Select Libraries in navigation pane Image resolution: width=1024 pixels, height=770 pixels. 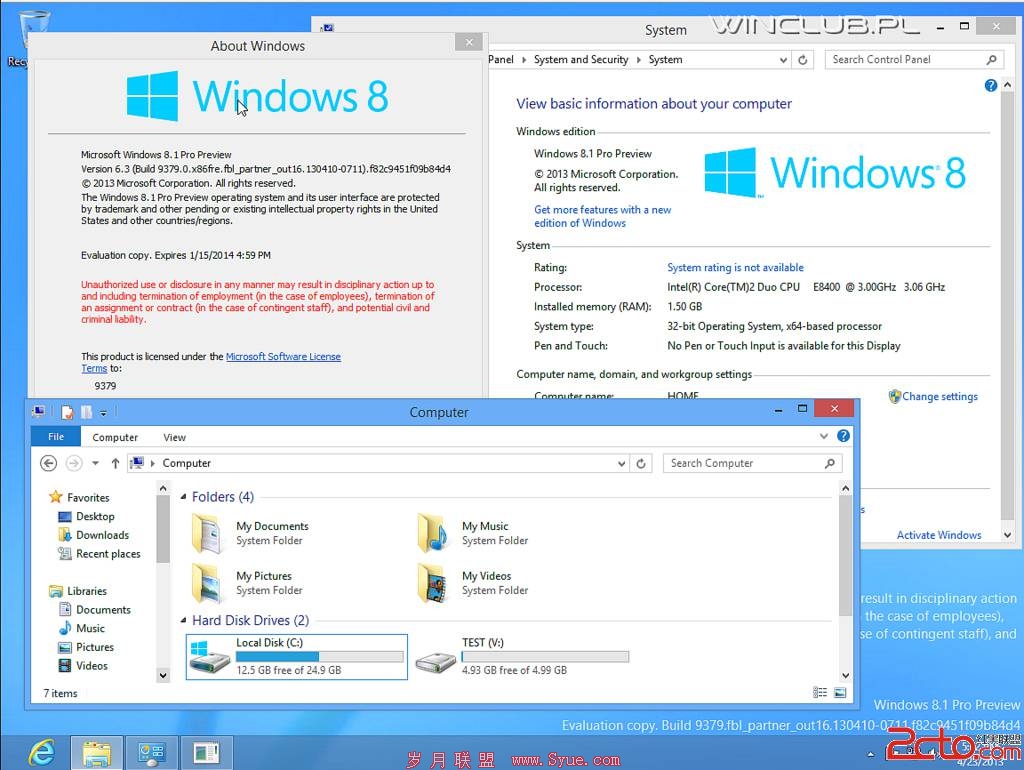86,591
